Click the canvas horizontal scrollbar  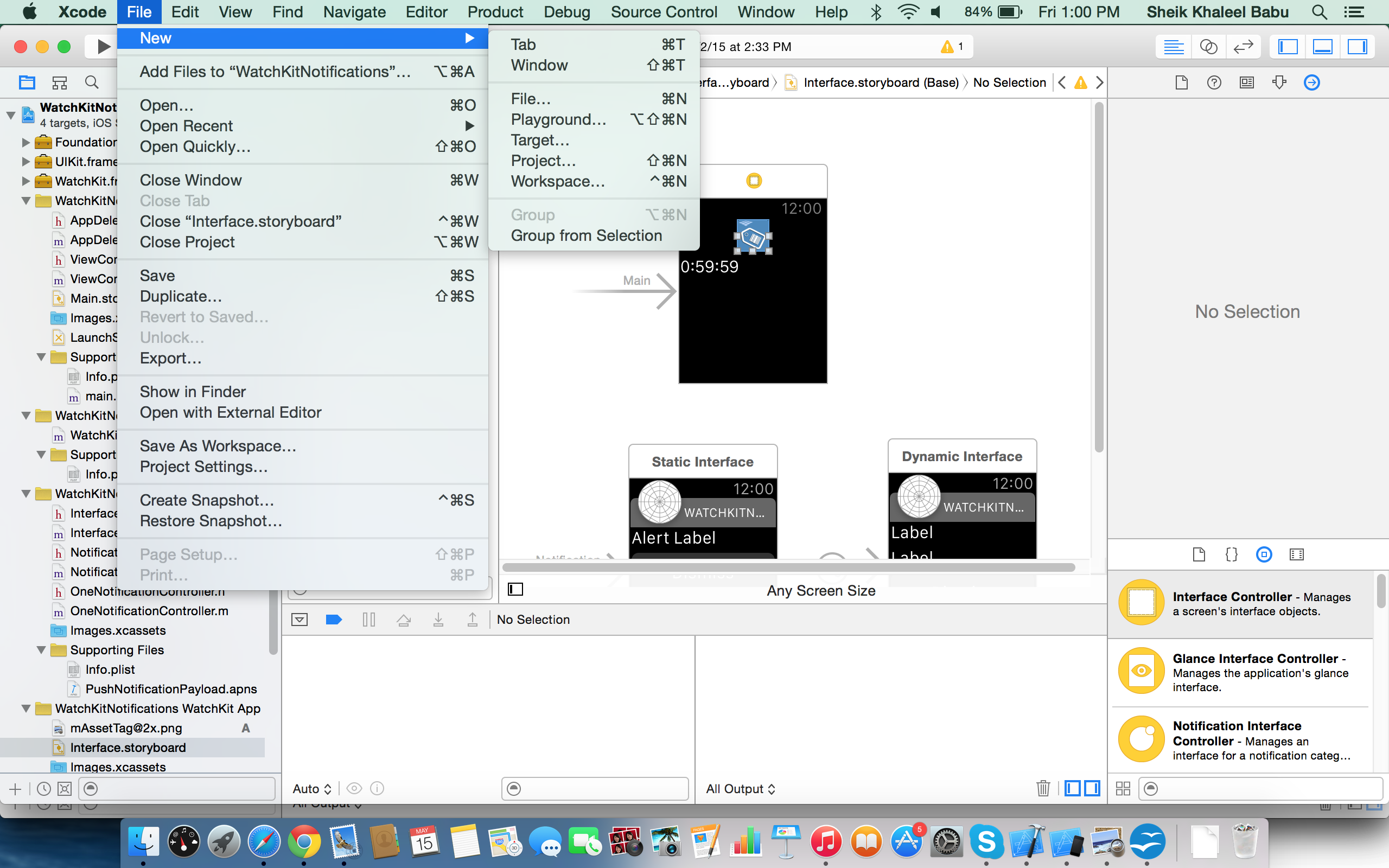tap(788, 568)
